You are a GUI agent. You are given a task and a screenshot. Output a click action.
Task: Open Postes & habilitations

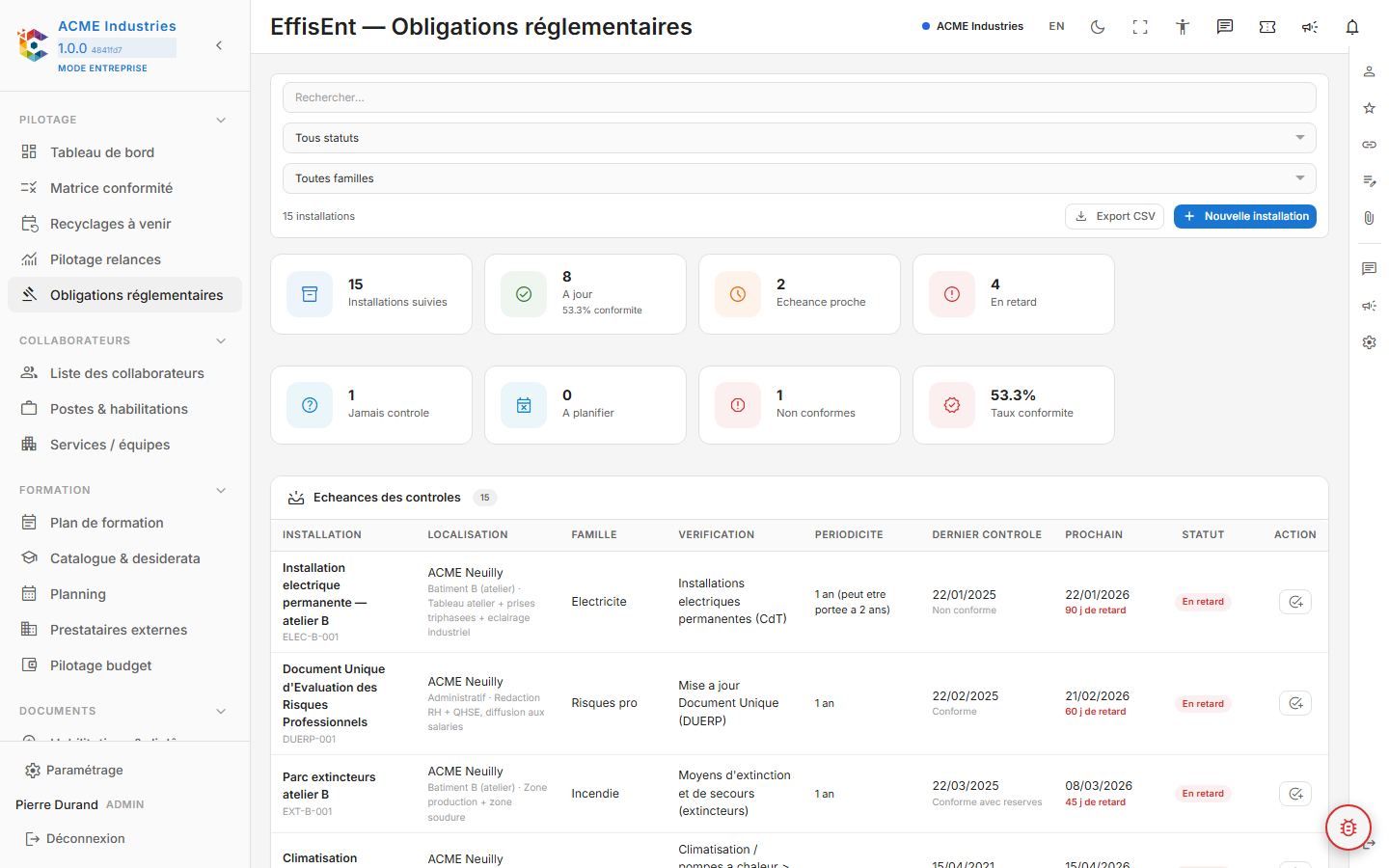(125, 409)
